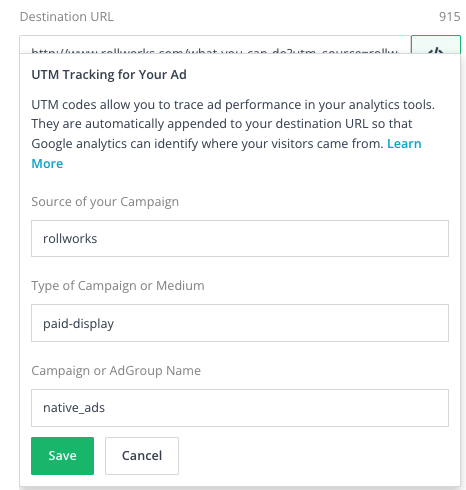Click the Medium field containing paid-display
The image size is (466, 490).
point(240,323)
